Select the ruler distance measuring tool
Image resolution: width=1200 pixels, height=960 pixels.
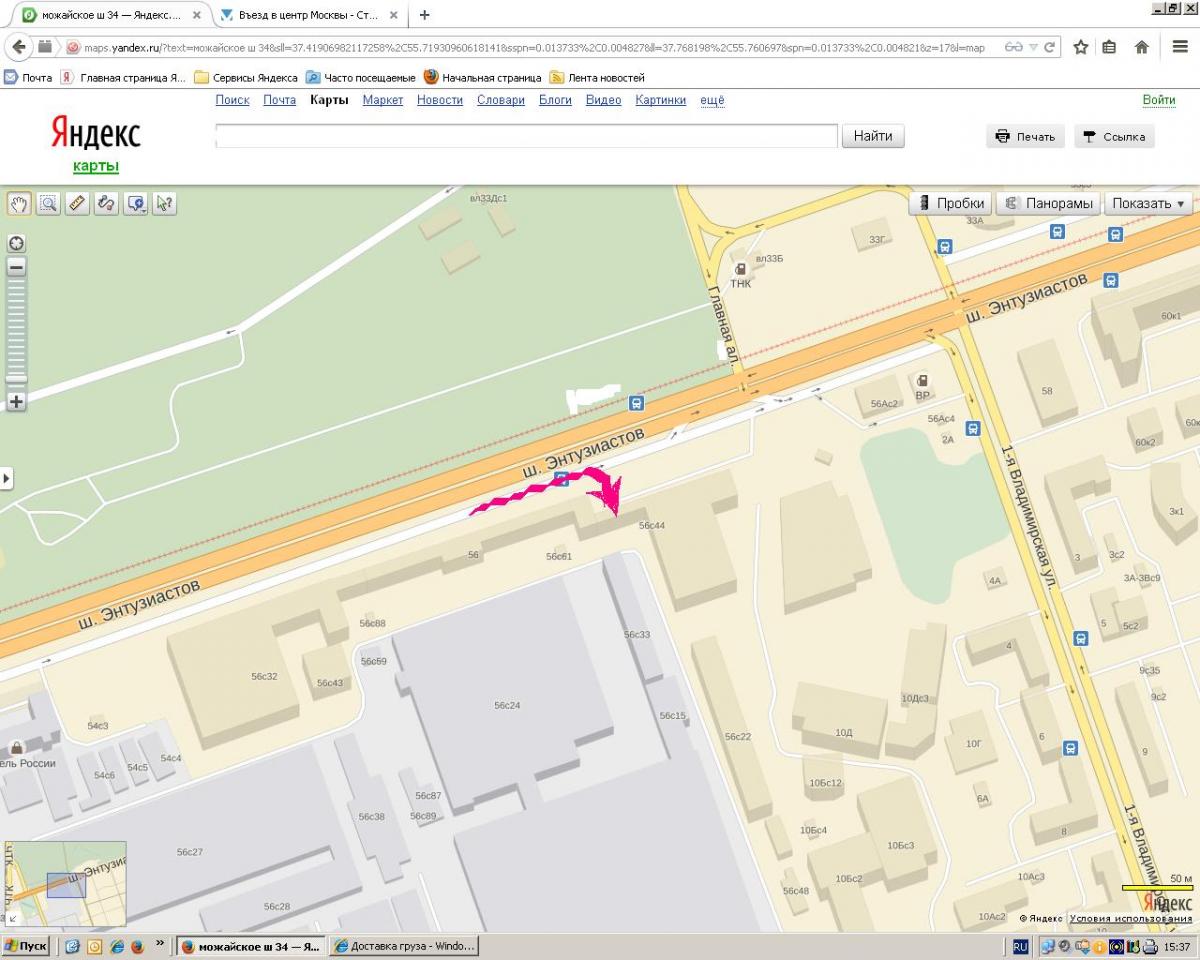point(77,203)
